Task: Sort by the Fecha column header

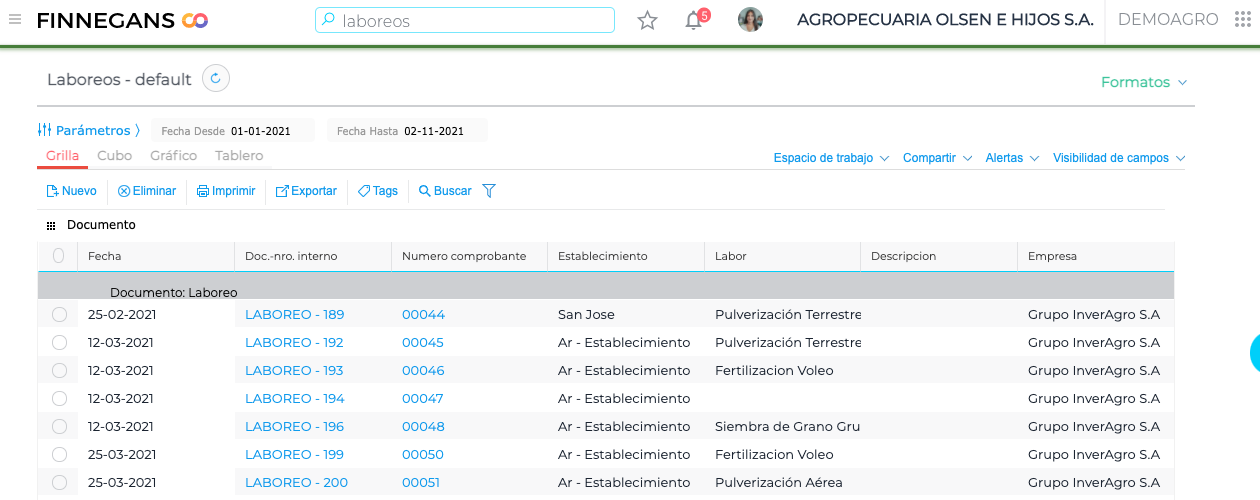Action: [x=155, y=256]
